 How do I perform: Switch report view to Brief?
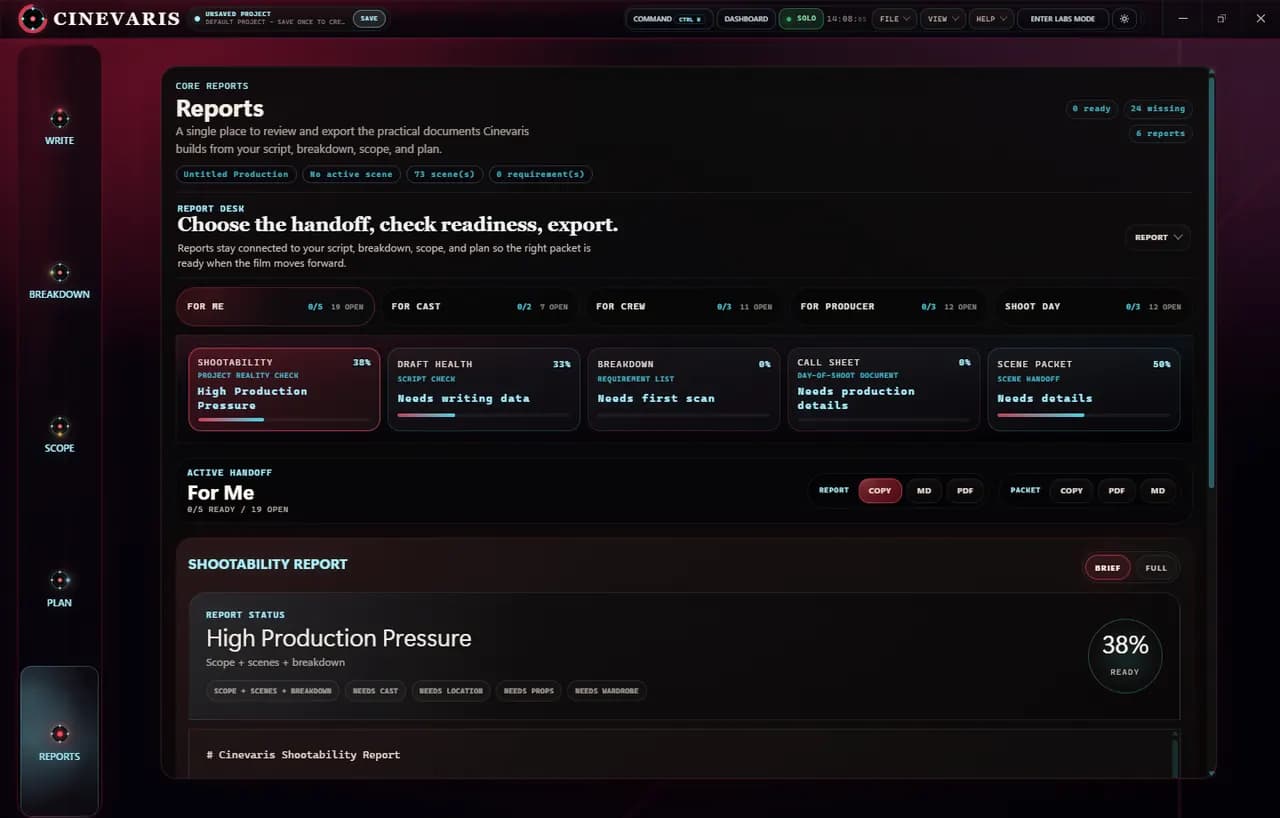1108,568
